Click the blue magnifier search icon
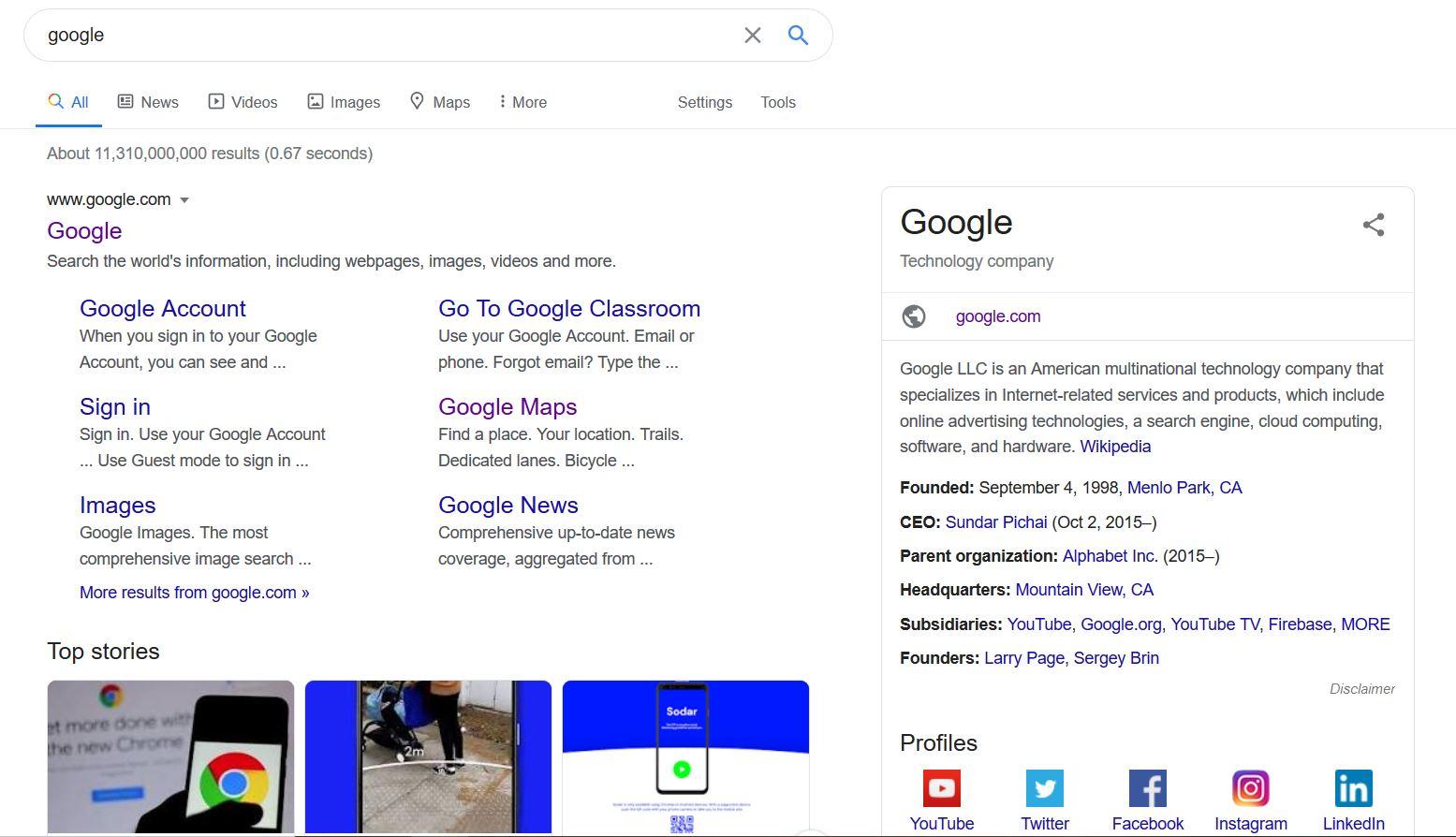Viewport: 1456px width, 837px height. (x=798, y=36)
